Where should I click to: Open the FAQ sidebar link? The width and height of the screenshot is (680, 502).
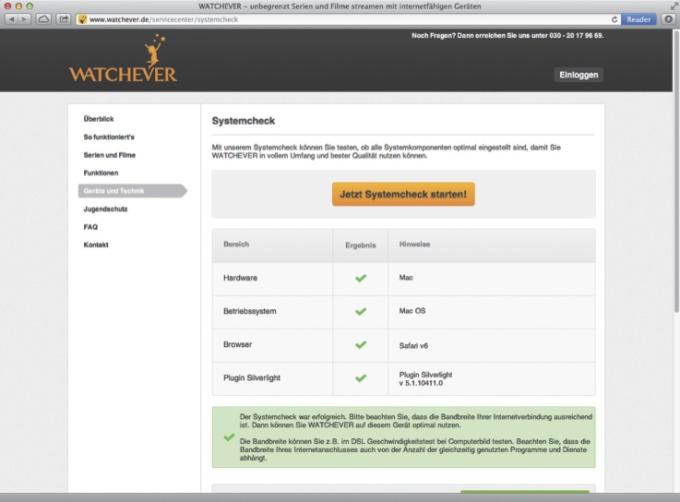coord(91,227)
